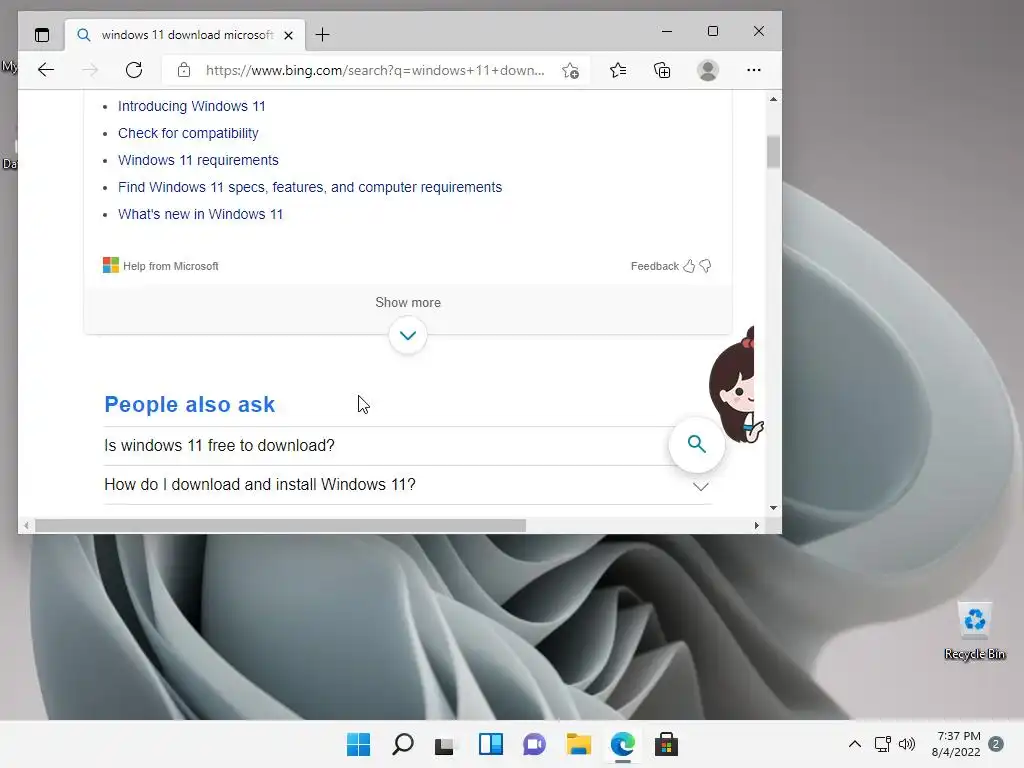This screenshot has height=768, width=1024.
Task: Give thumbs down feedback
Action: click(x=705, y=266)
